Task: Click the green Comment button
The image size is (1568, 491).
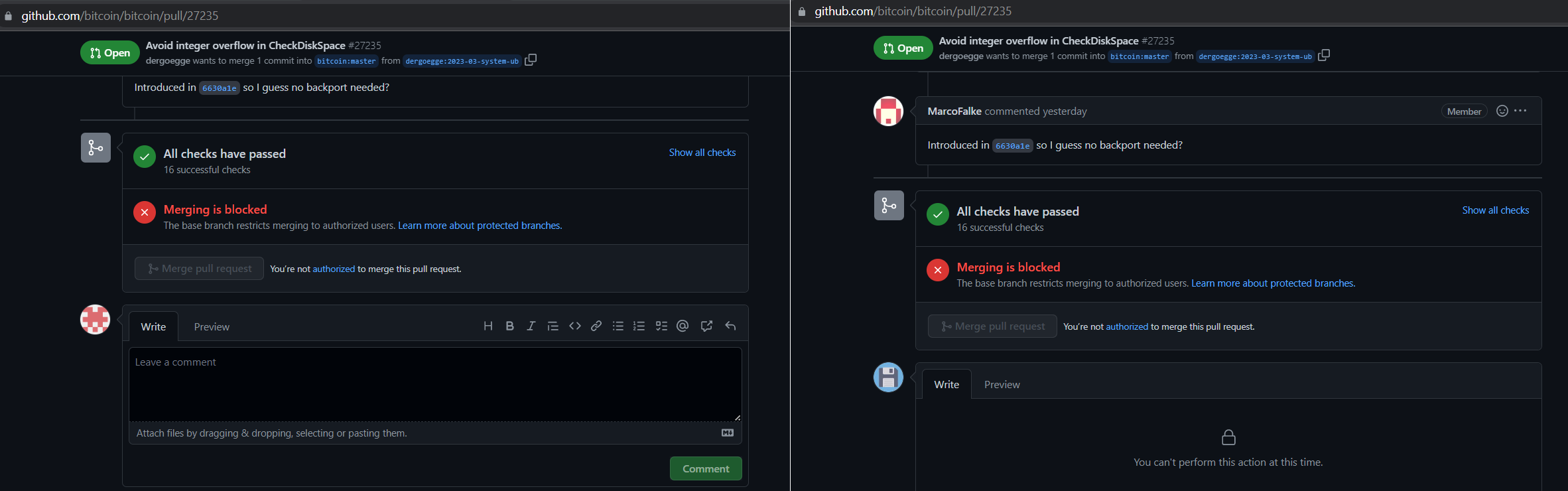Action: (706, 468)
